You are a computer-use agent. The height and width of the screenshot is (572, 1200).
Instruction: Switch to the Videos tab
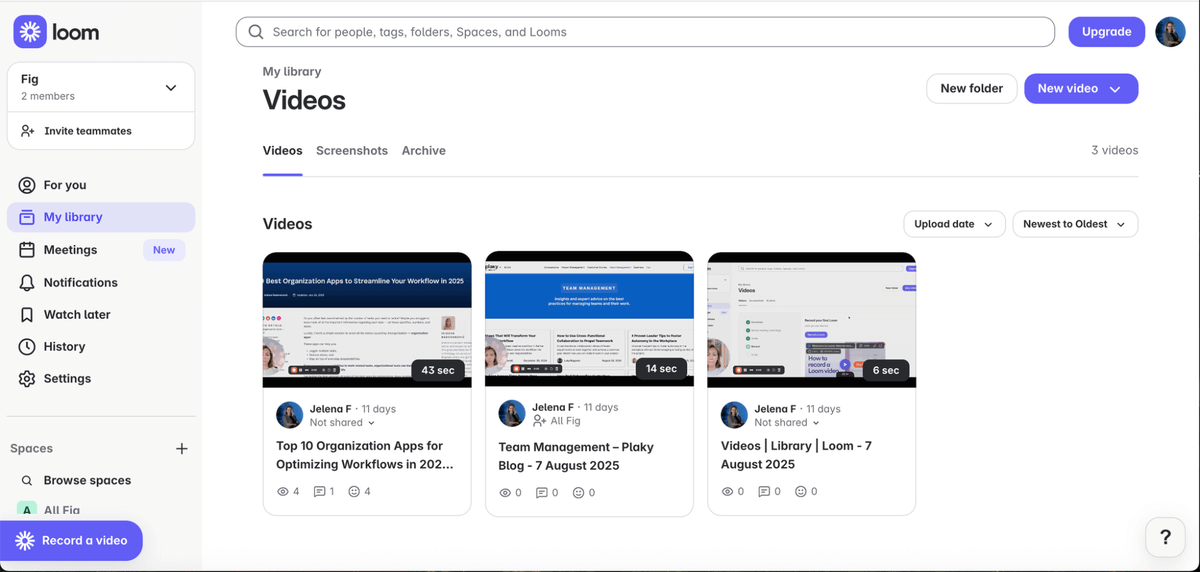pos(282,151)
